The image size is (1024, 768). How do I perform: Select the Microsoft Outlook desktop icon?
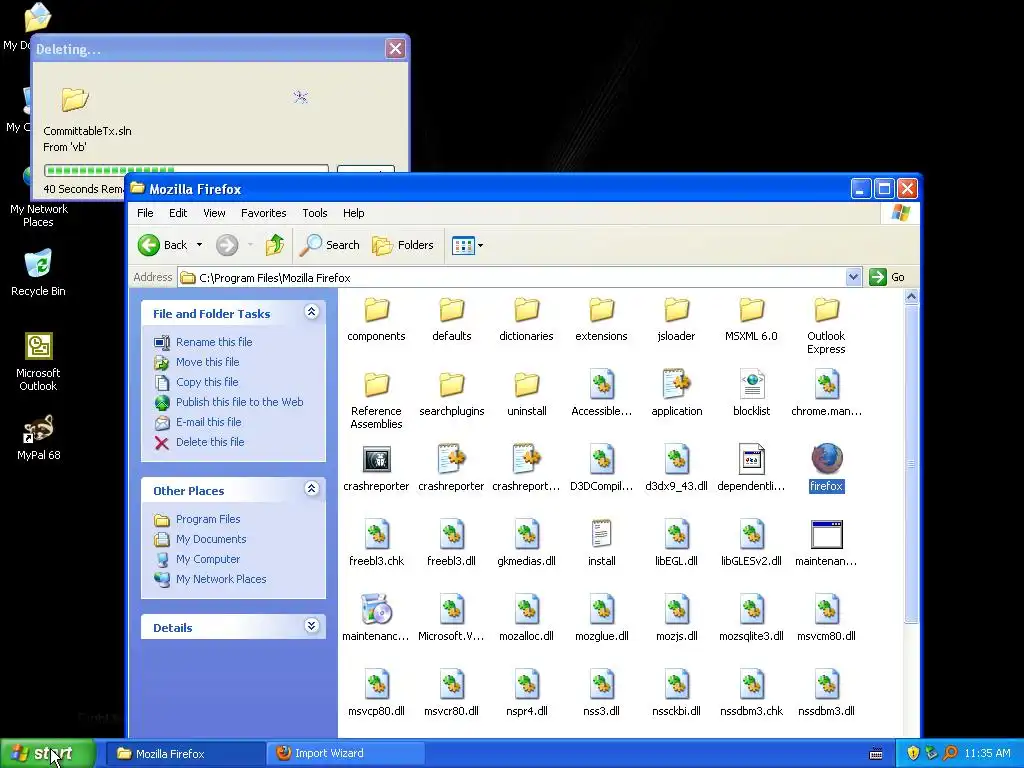coord(38,362)
